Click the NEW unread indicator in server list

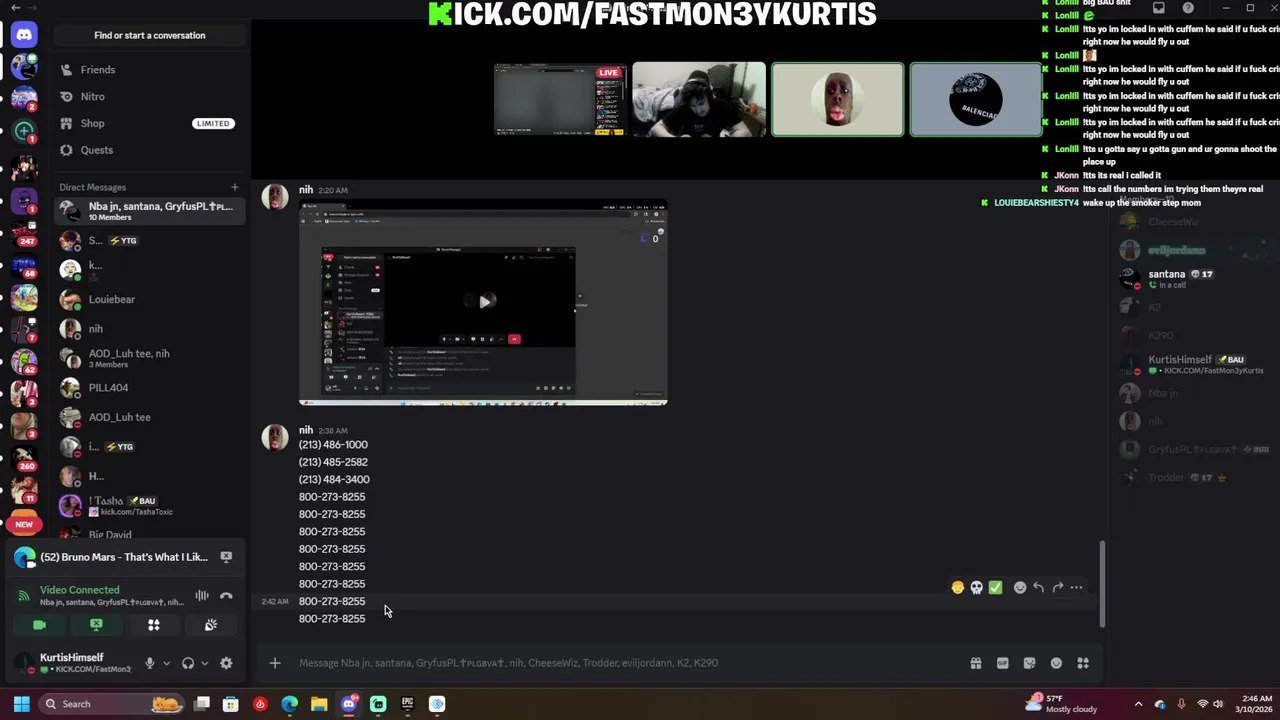(24, 524)
